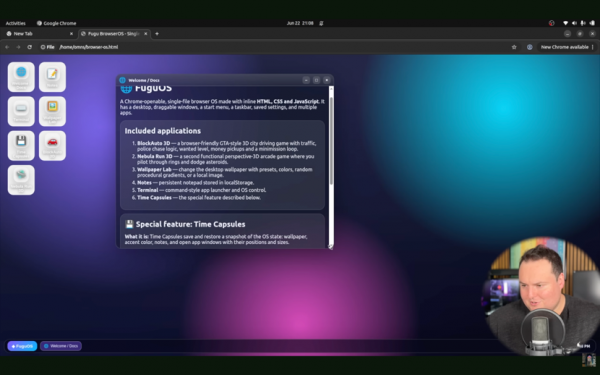This screenshot has height=375, width=600.
Task: Launch the BlockAuto 3D car icon
Action: click(52, 146)
